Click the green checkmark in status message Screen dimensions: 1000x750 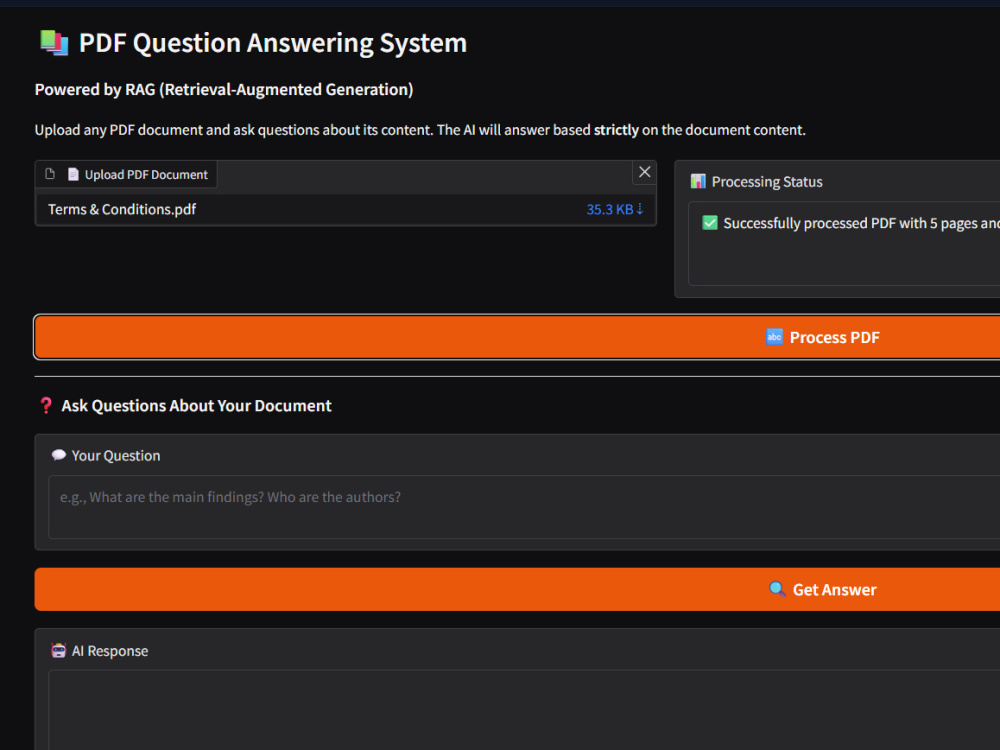709,223
